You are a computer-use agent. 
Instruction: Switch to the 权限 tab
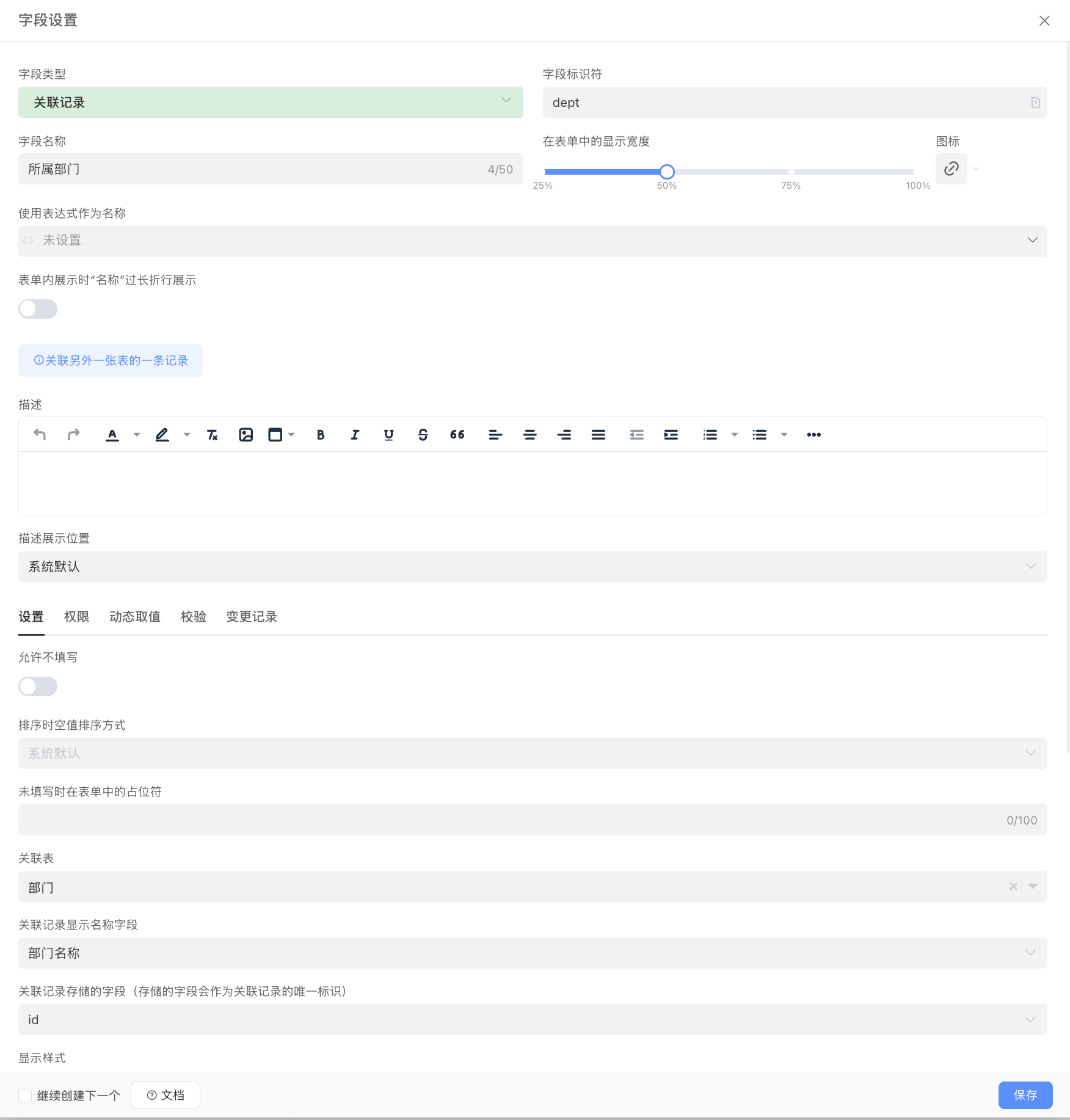pyautogui.click(x=76, y=617)
